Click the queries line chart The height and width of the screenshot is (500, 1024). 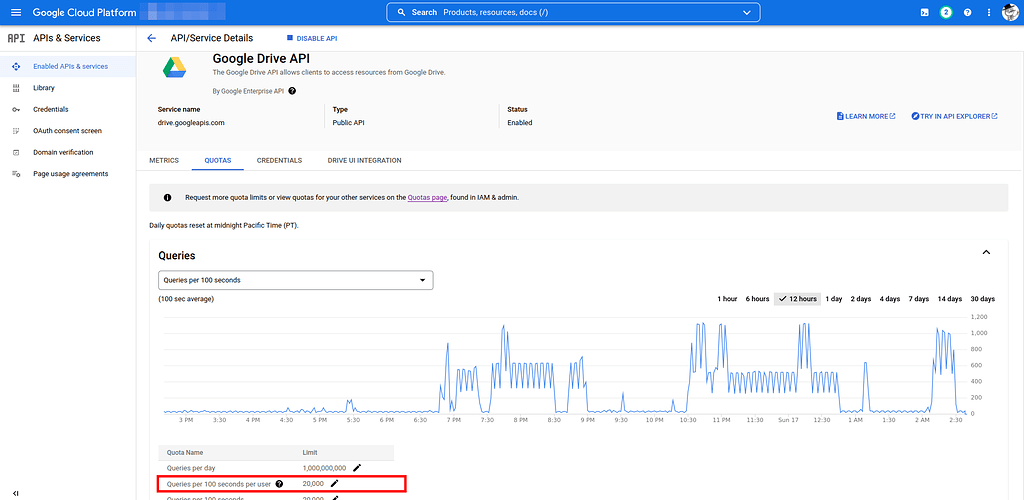(x=564, y=367)
